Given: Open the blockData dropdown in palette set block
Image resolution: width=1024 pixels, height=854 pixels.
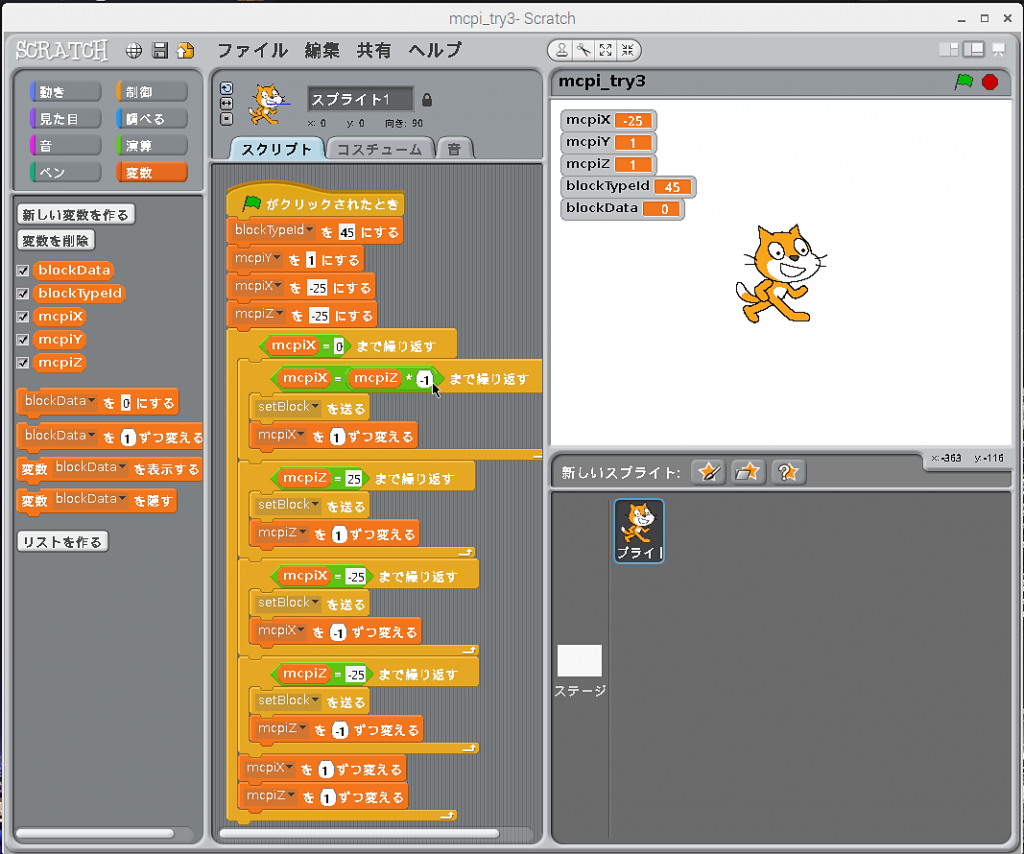Looking at the screenshot, I should point(93,402).
